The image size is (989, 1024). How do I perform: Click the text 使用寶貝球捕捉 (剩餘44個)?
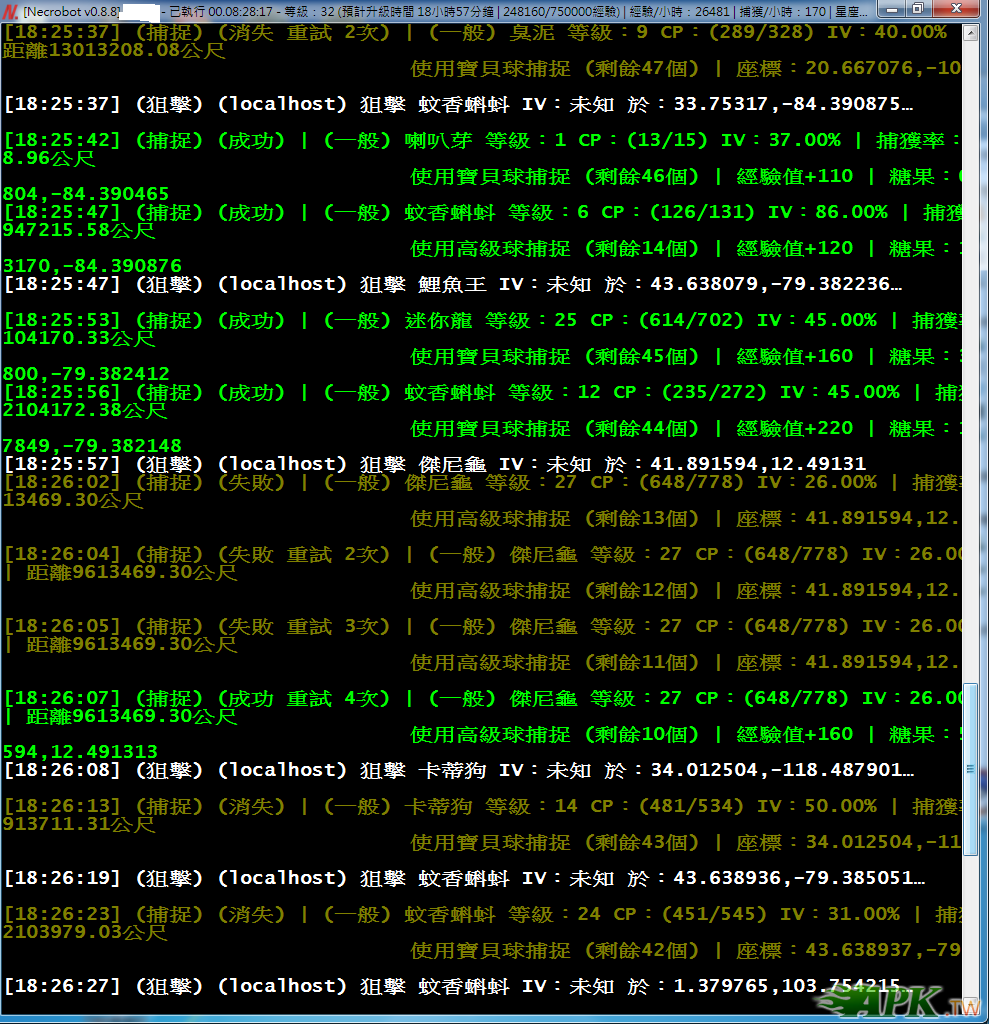555,428
